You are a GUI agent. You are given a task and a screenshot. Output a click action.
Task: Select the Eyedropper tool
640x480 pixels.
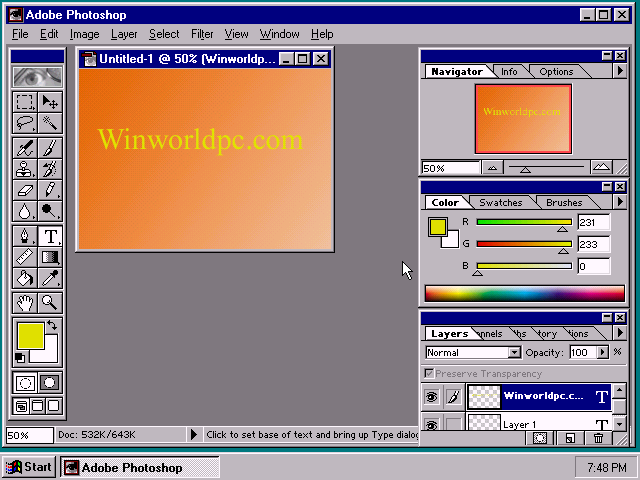pyautogui.click(x=50, y=278)
